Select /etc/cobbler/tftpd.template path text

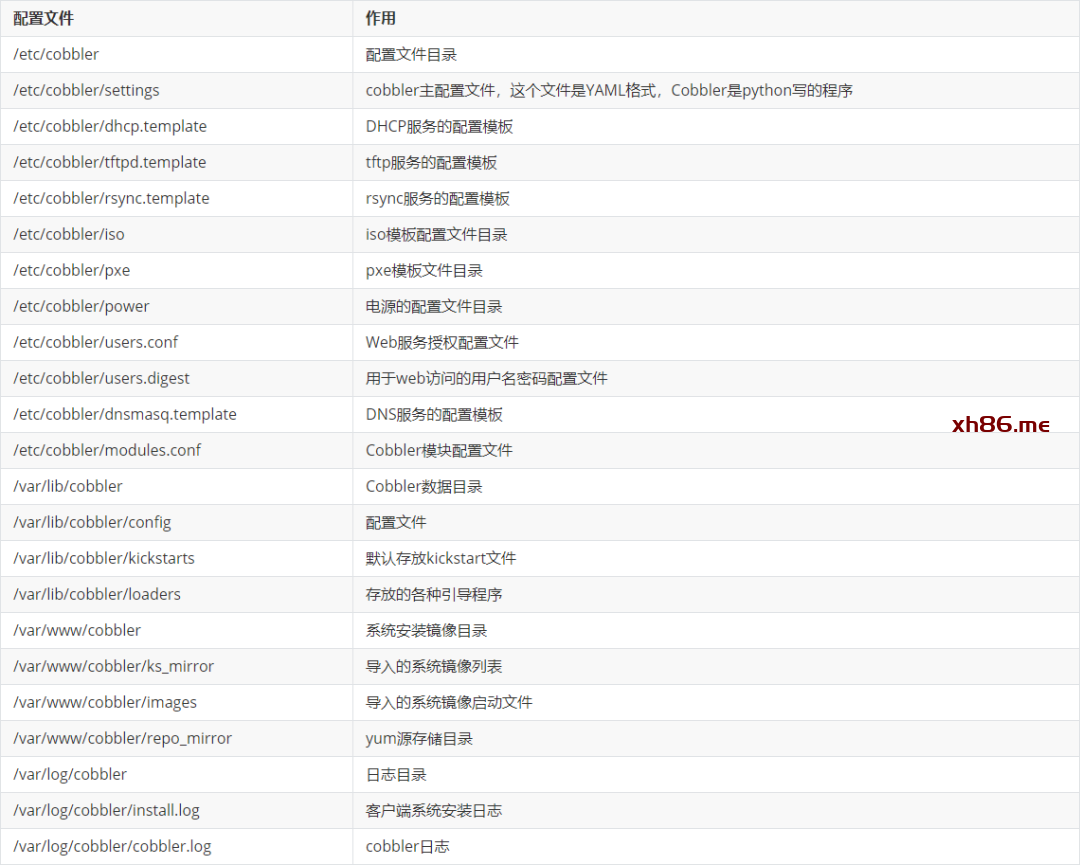(x=109, y=163)
